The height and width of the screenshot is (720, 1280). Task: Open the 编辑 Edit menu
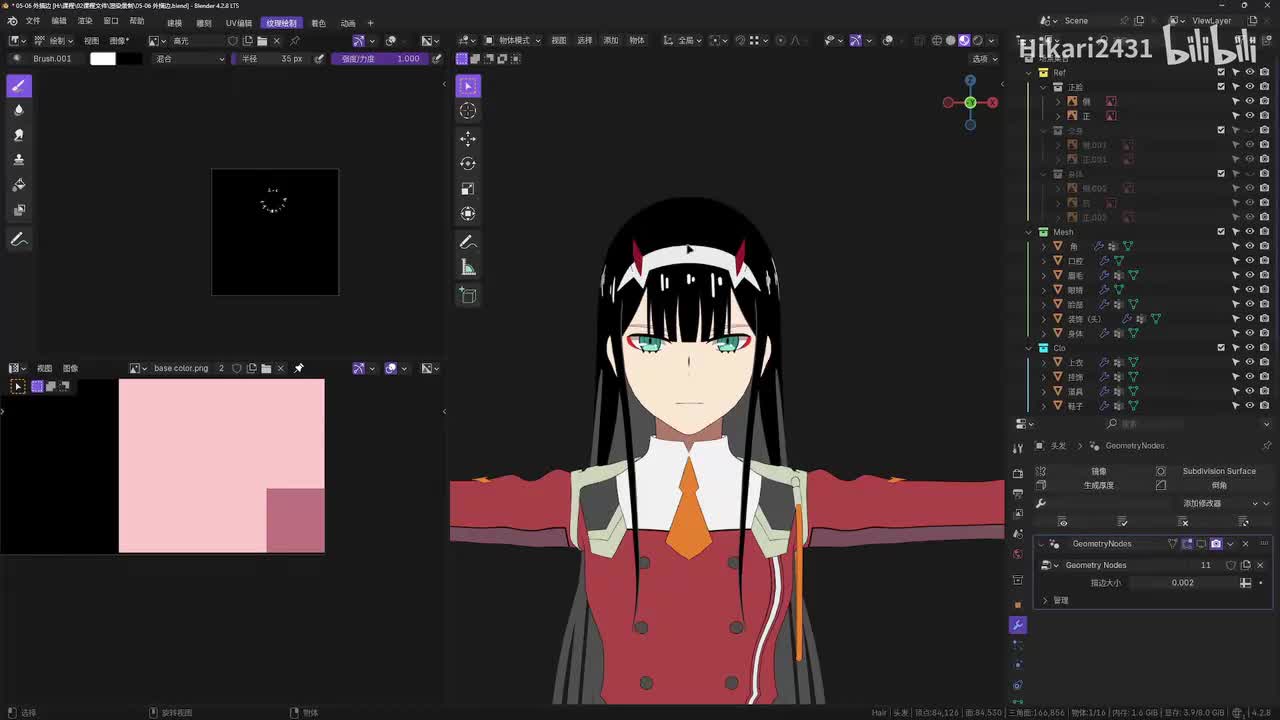59,22
